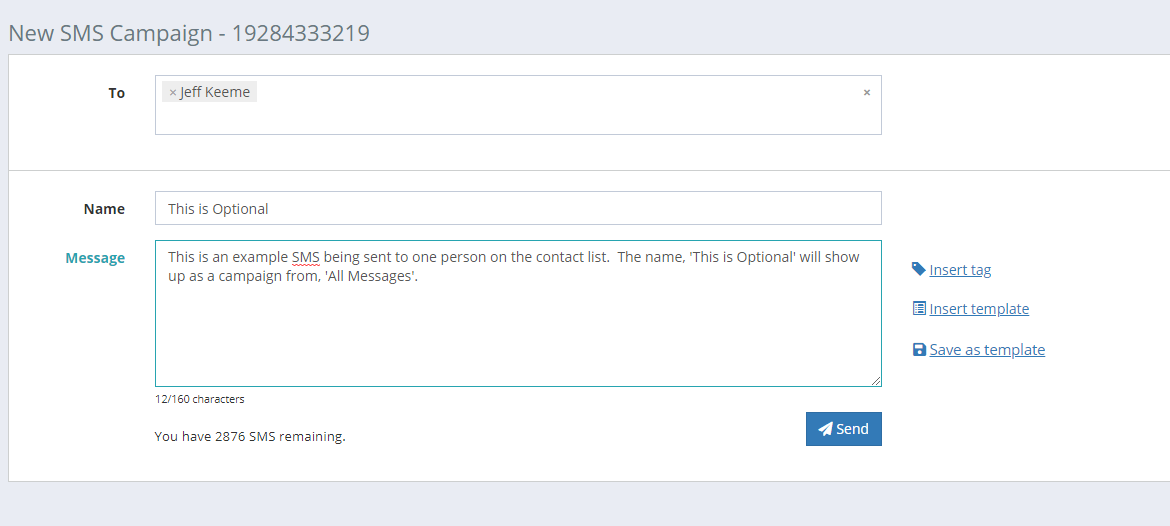This screenshot has height=526, width=1170.
Task: Choose Save as template link
Action: 987,350
